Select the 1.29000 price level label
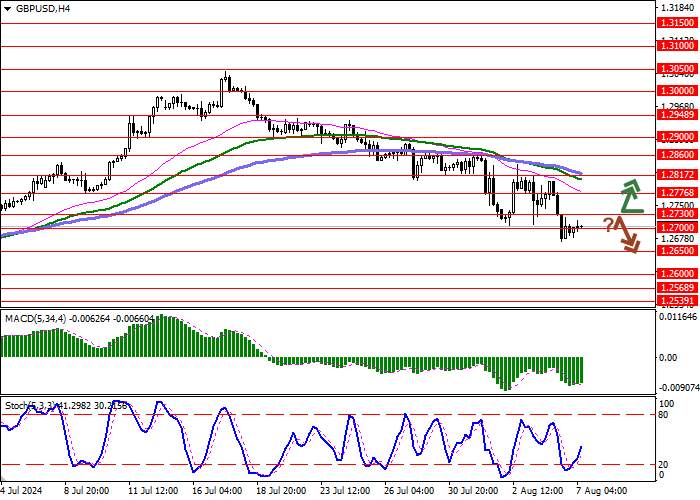Image resolution: width=700 pixels, height=500 pixels. (x=678, y=137)
